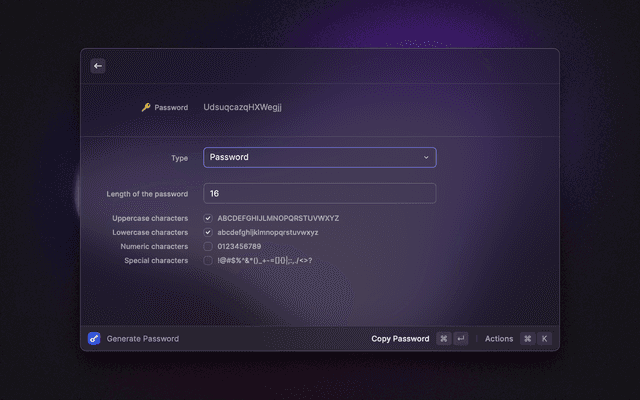The width and height of the screenshot is (640, 400).
Task: Click the ABCDEFGHIJKLMNOPQRSTUVWXYZ label
Action: tap(278, 218)
